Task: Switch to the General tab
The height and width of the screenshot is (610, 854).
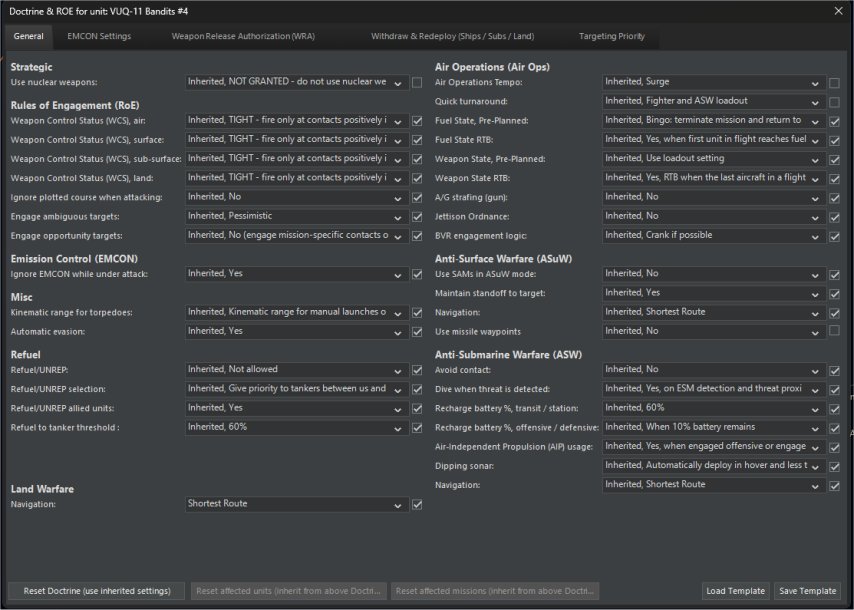Action: tap(28, 36)
